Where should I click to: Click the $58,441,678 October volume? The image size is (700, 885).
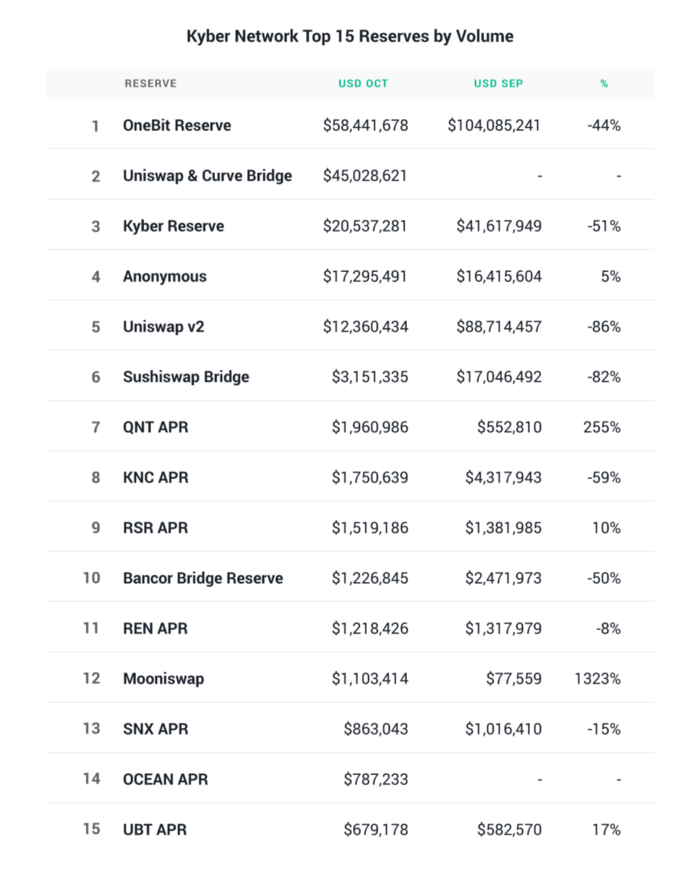tap(365, 125)
